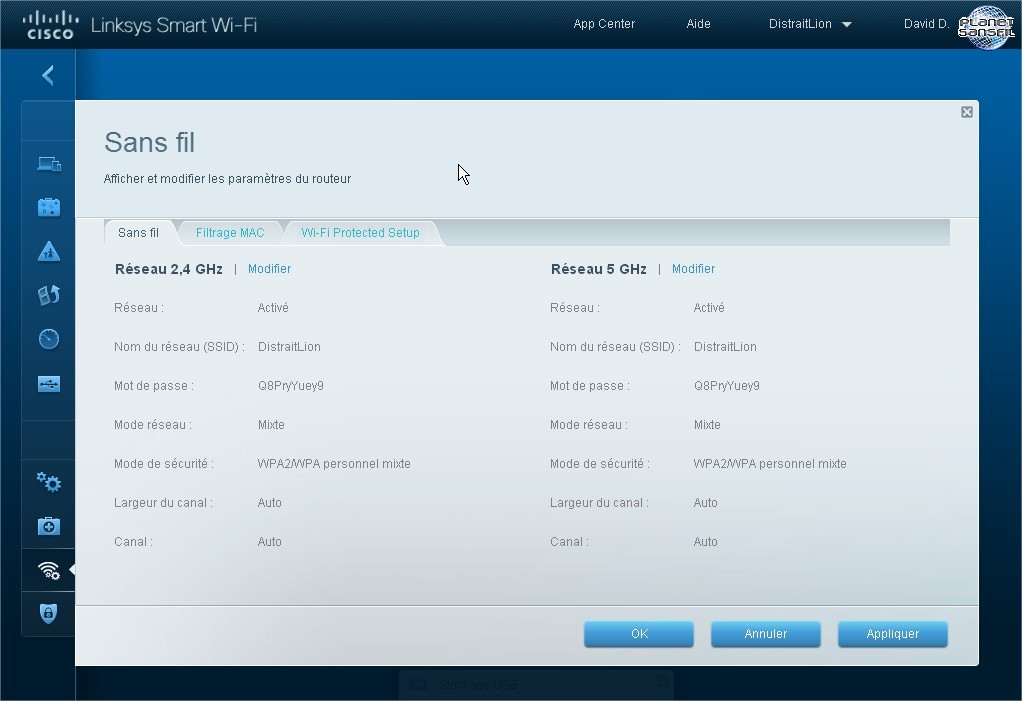Click the 2,4 GHz security mode value

pyautogui.click(x=334, y=464)
